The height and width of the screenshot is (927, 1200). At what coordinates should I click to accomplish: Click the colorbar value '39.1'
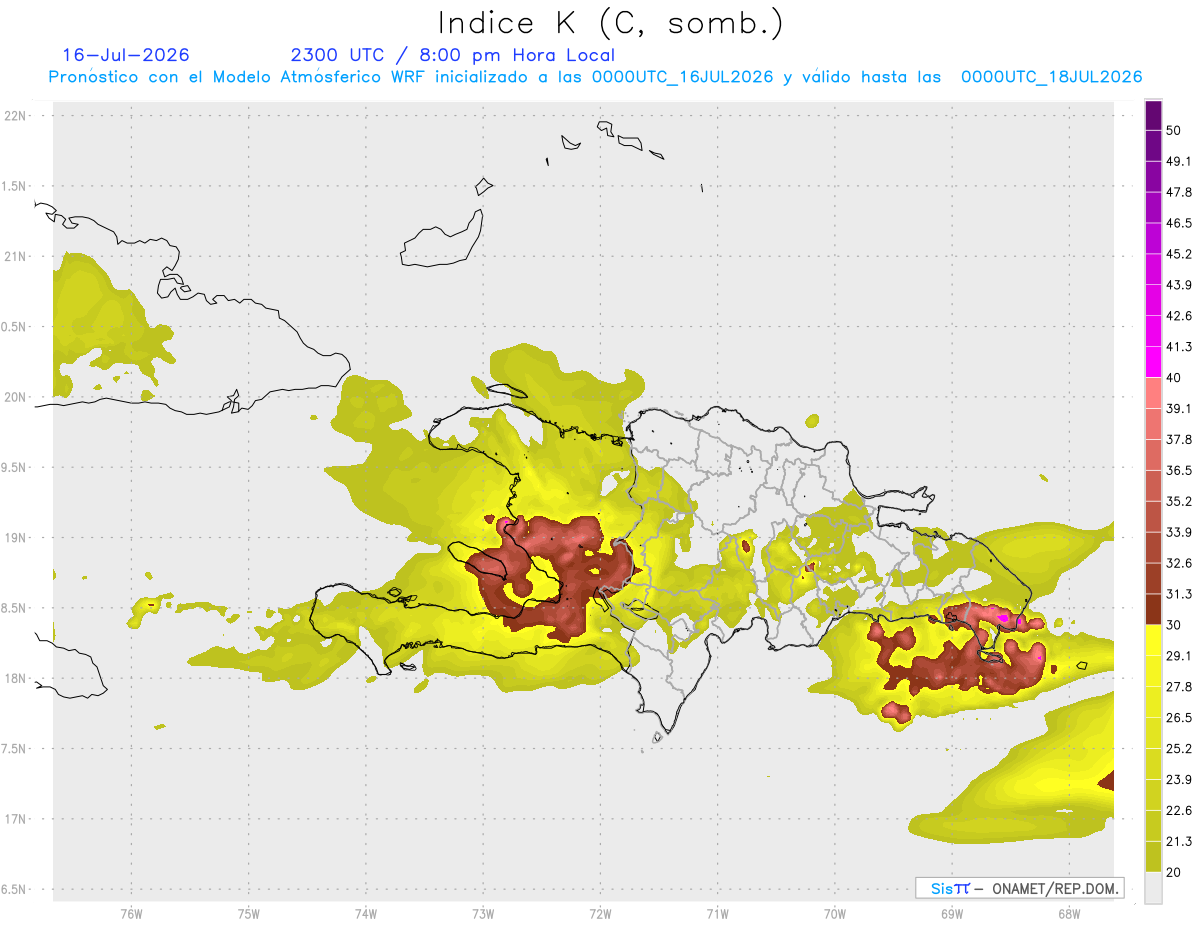pos(1179,409)
